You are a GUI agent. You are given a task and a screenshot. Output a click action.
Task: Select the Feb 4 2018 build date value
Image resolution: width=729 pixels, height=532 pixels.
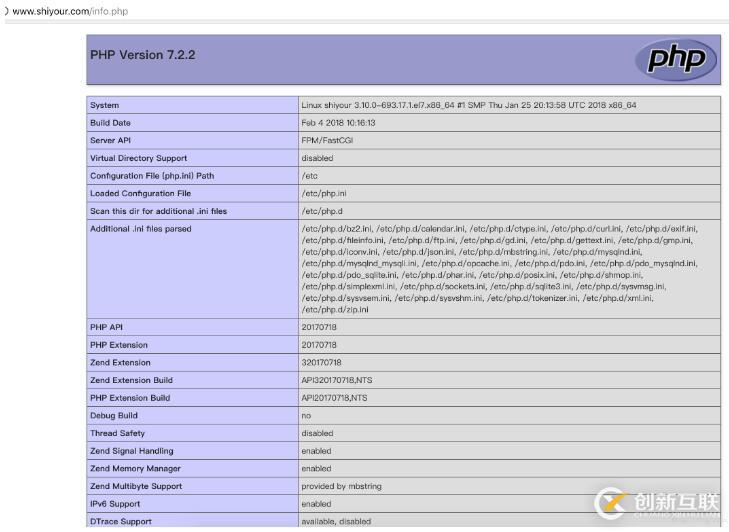(338, 123)
